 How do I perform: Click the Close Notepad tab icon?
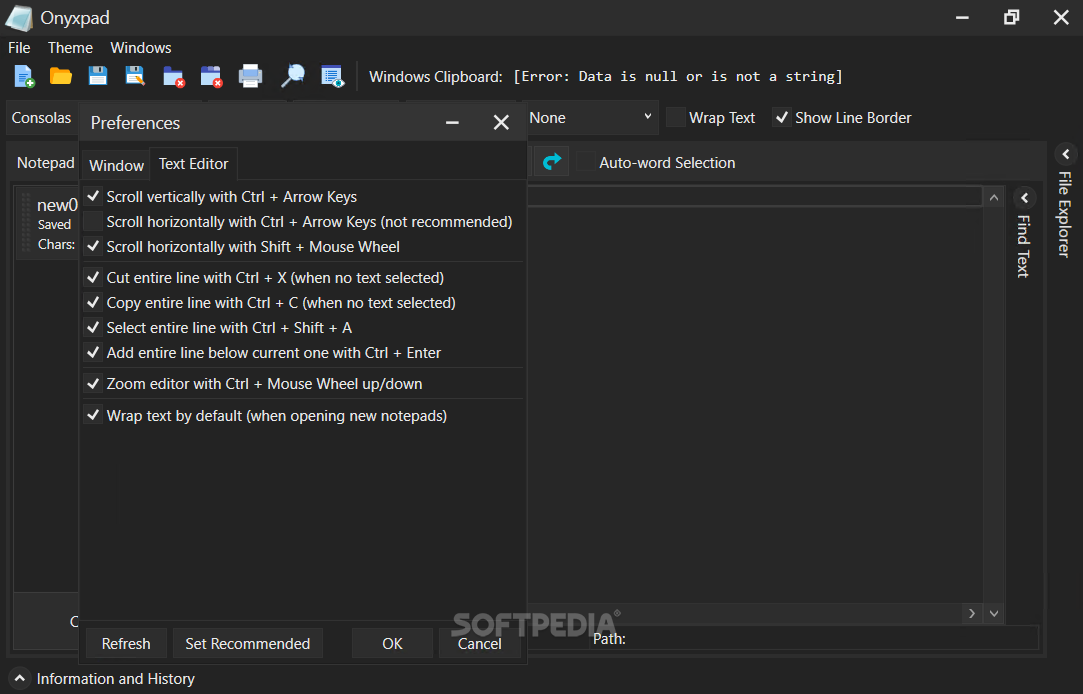tap(173, 76)
